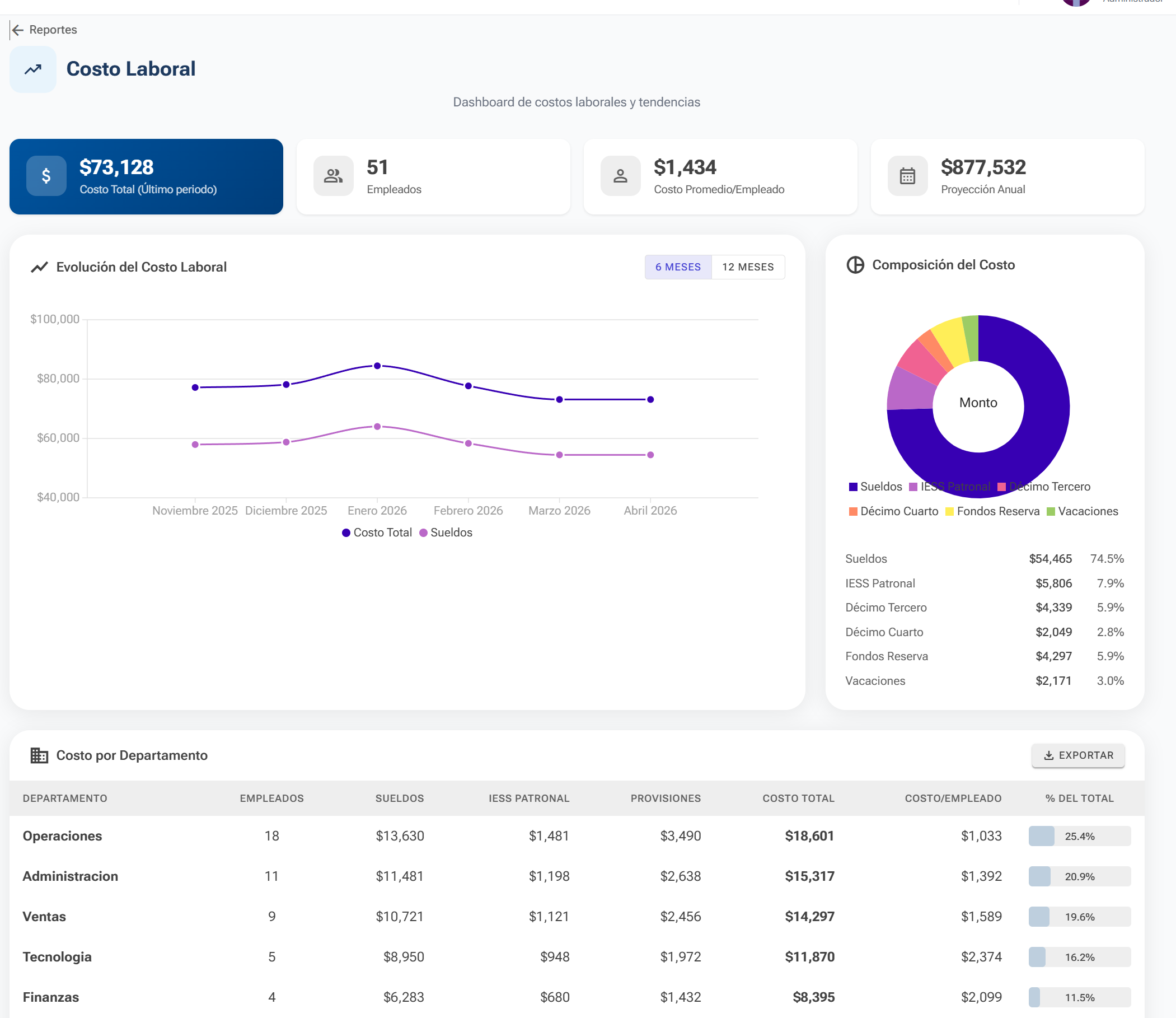Click the building icon beside Costo por Departamento
The width and height of the screenshot is (1176, 1018).
(39, 755)
